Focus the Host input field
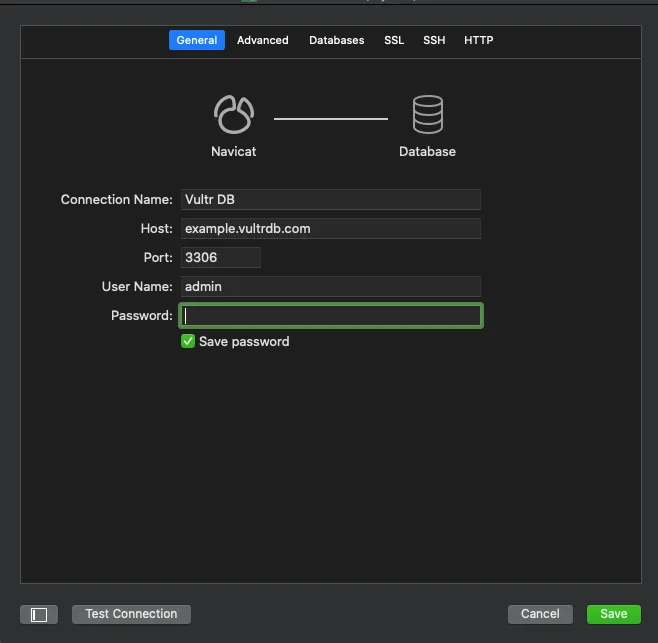Screen dimensions: 658x643 pyautogui.click(x=331, y=228)
